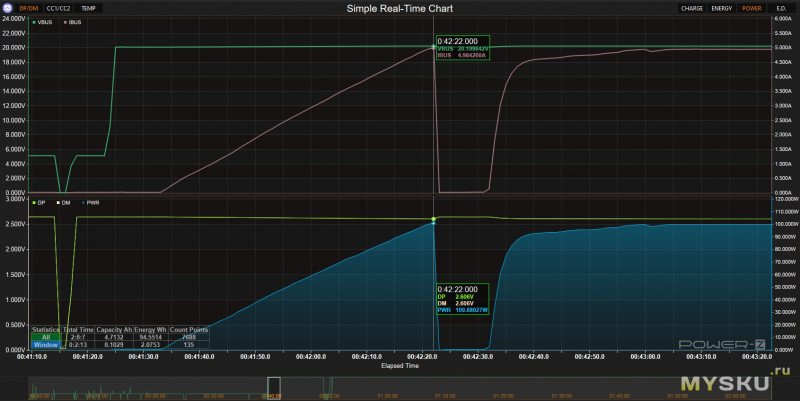Click the ENERGY button
The height and width of the screenshot is (401, 800).
(x=722, y=8)
